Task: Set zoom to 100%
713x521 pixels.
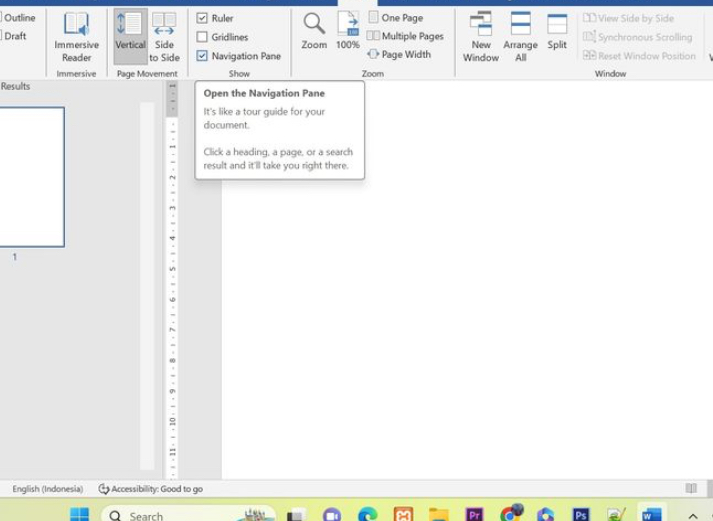Action: [347, 32]
